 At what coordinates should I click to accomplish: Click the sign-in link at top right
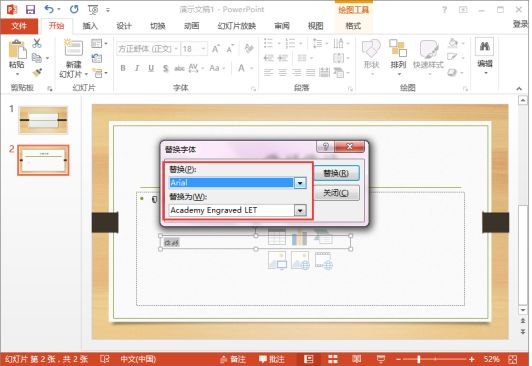[520, 24]
